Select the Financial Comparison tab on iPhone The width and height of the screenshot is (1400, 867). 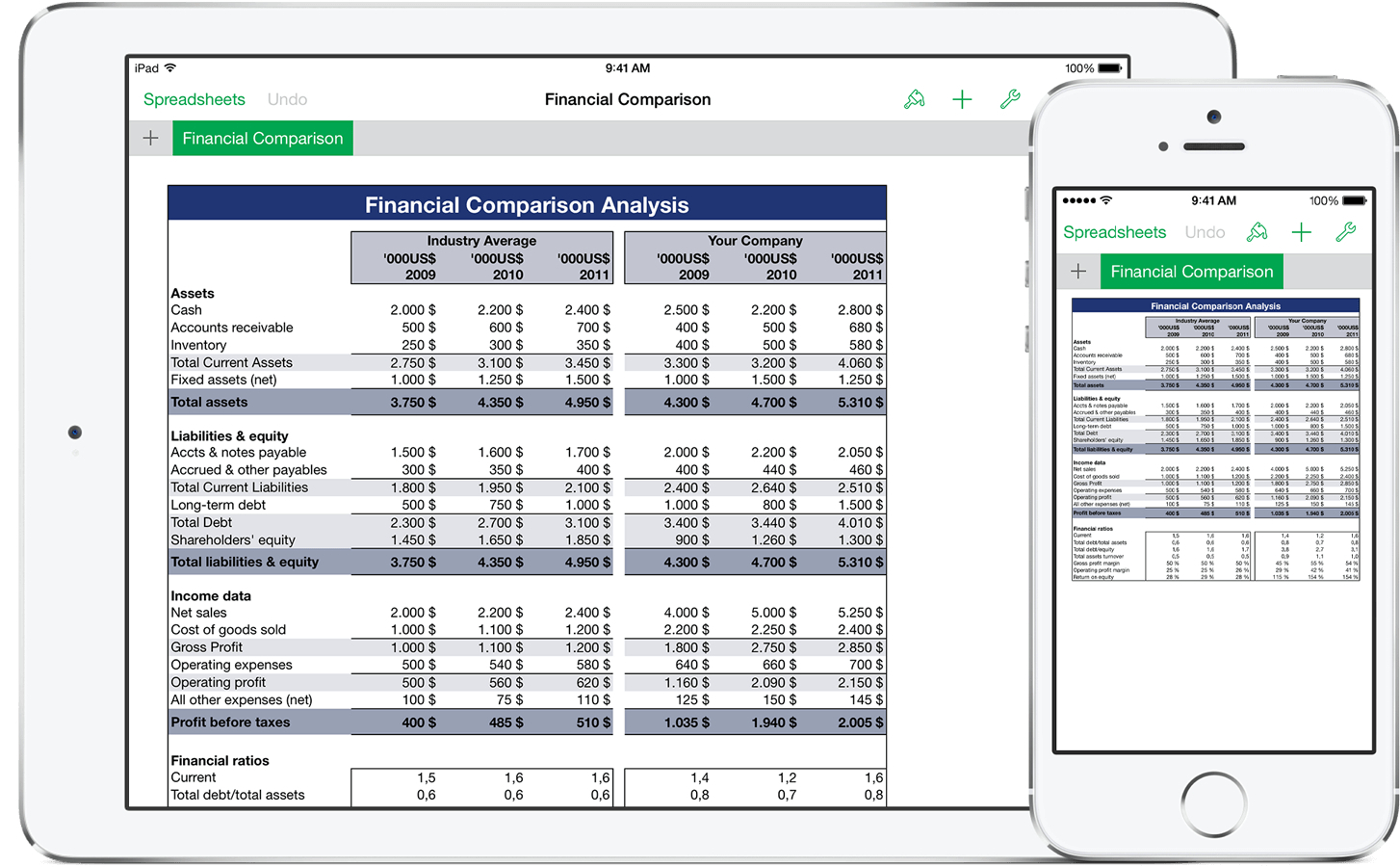pyautogui.click(x=1191, y=272)
